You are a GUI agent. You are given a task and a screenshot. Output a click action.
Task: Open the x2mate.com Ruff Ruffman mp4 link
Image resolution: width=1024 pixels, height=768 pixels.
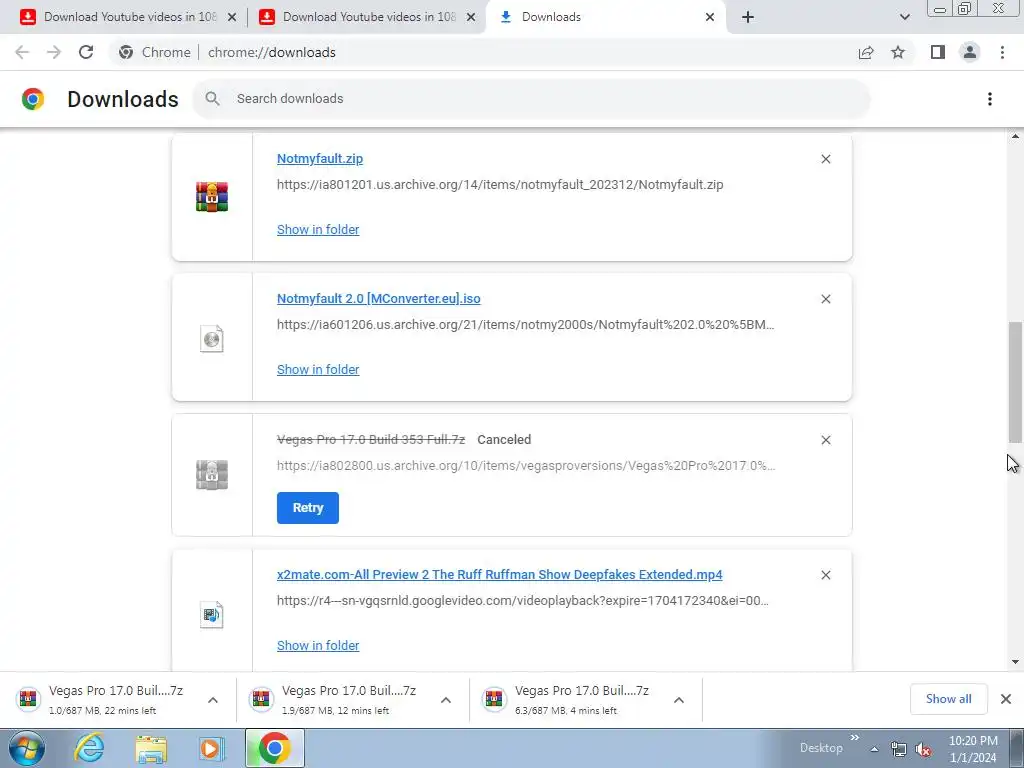500,575
